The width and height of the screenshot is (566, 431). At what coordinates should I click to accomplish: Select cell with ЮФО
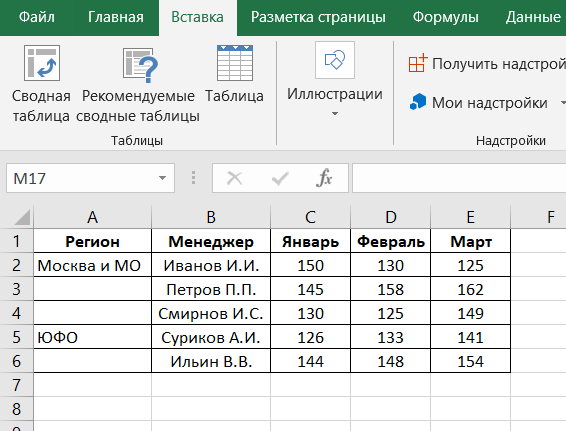(x=92, y=337)
